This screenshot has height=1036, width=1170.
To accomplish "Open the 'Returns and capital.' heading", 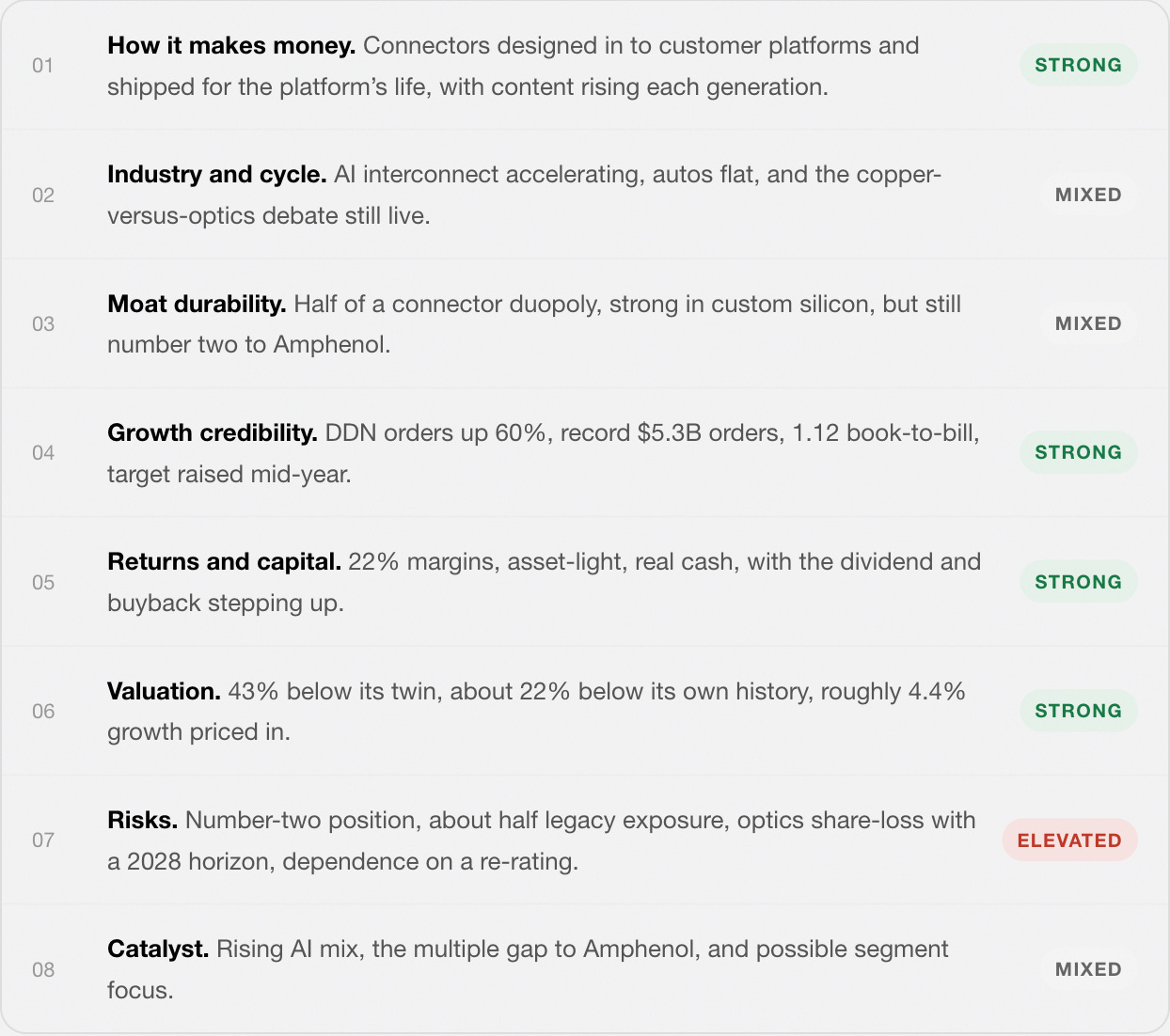I will tap(224, 561).
